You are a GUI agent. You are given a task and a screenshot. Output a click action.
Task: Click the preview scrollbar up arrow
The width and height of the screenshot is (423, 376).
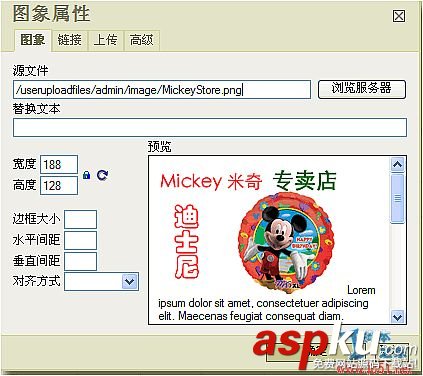coord(397,164)
